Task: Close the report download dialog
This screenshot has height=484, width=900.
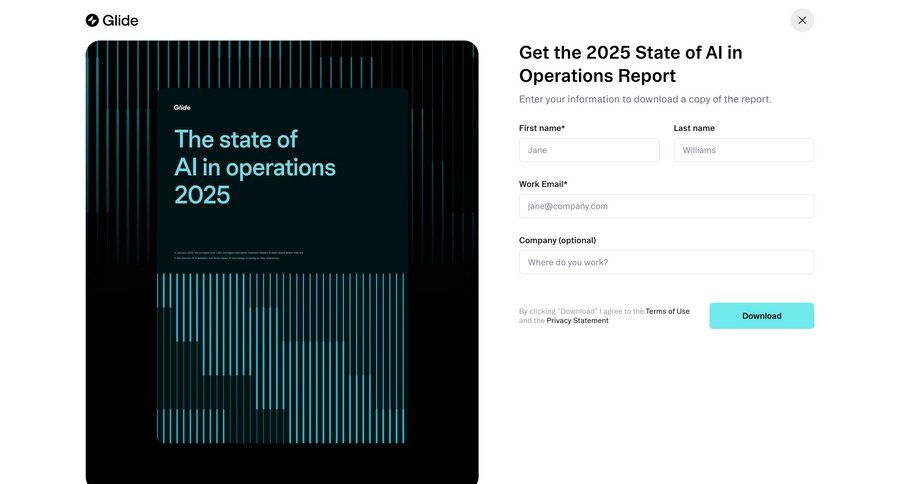Action: coord(802,20)
